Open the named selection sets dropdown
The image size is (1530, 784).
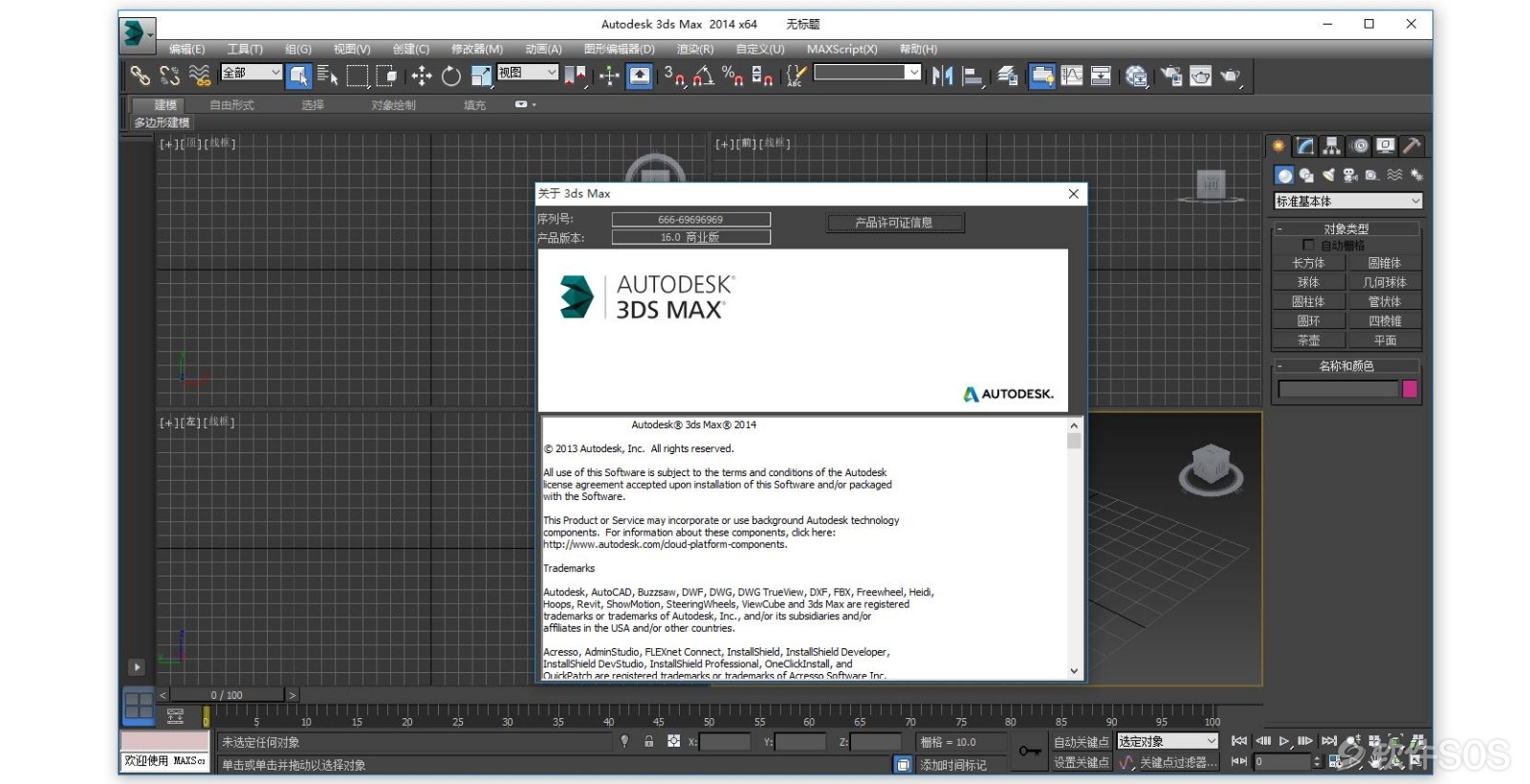pos(867,72)
